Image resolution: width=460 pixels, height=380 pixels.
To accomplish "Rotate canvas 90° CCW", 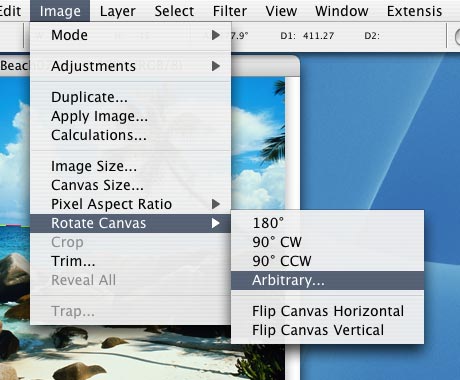I will point(327,261).
